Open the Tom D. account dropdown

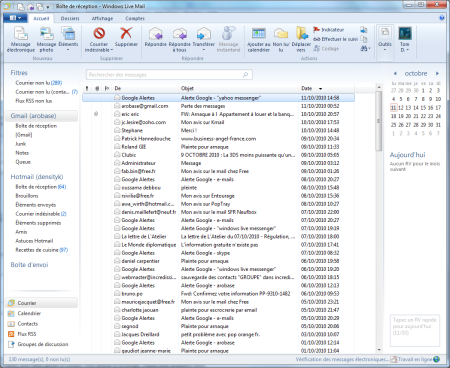(405, 39)
